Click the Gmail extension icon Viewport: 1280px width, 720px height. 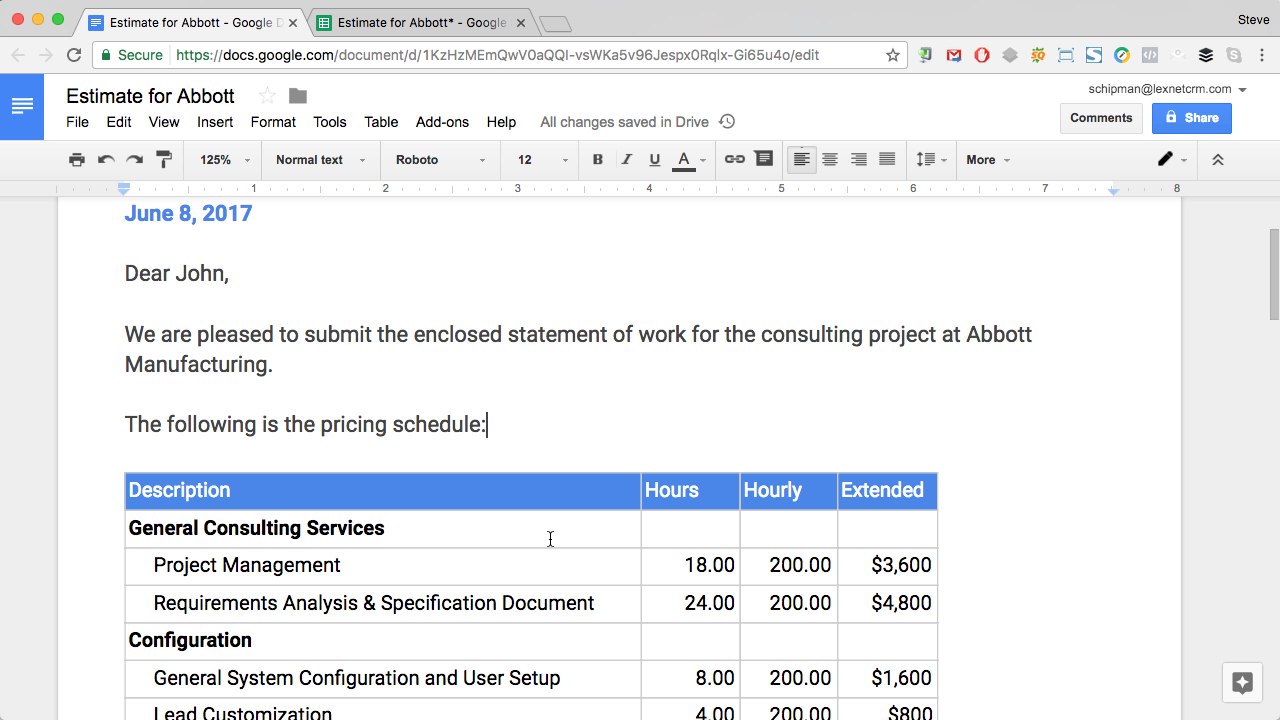(954, 55)
